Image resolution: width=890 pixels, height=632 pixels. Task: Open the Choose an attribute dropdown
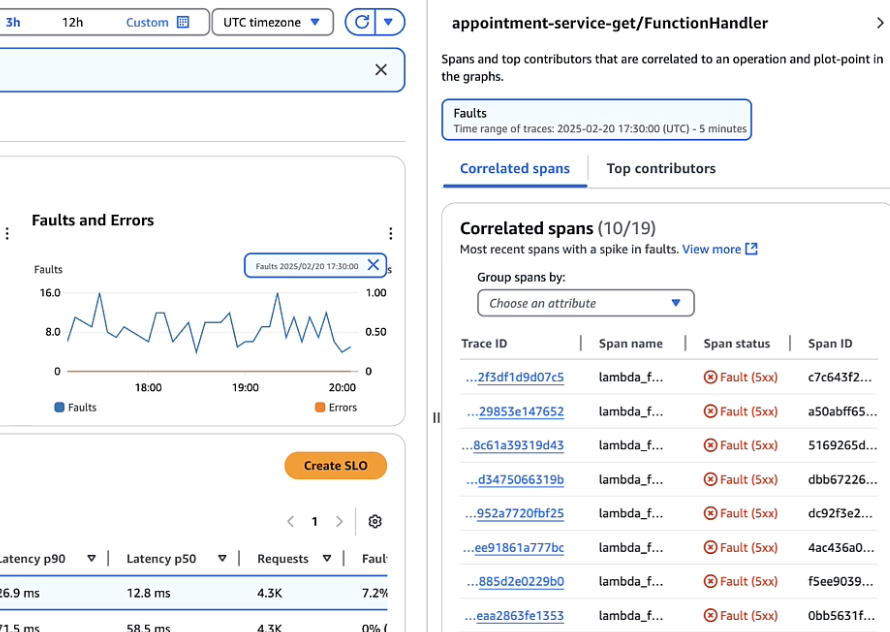click(585, 303)
